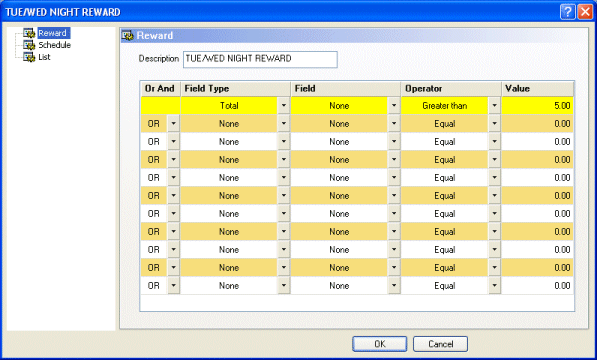Click the Reward tree node icon

[29, 33]
